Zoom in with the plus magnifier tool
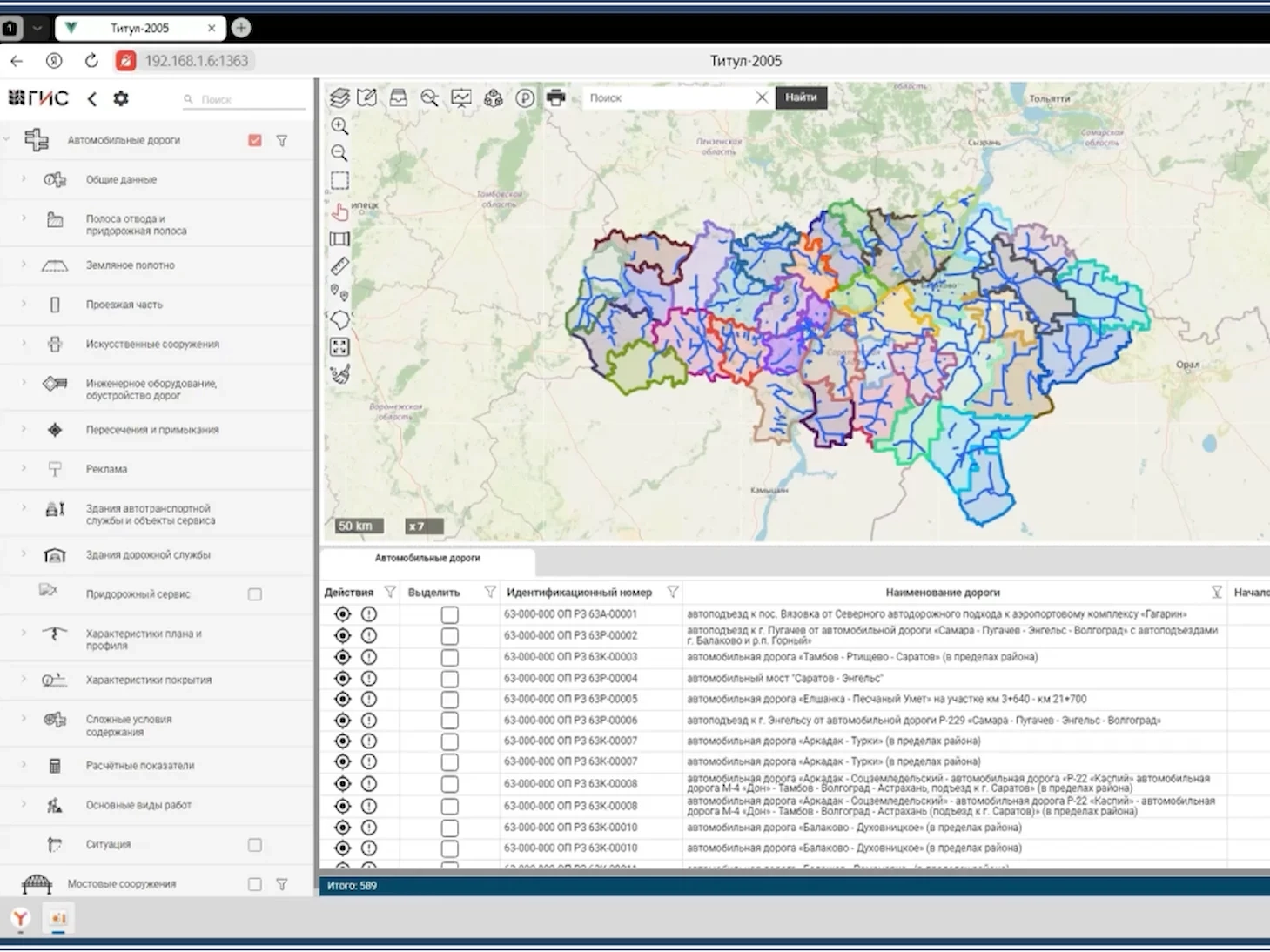The image size is (1270, 952). pos(339,126)
